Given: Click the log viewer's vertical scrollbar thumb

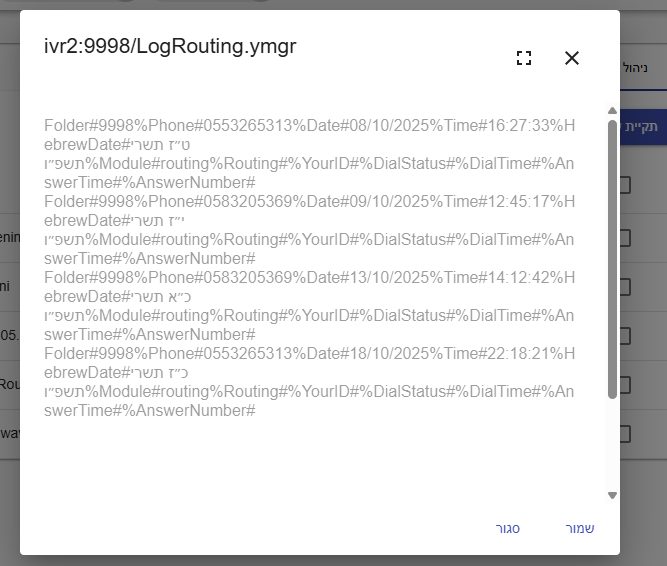Looking at the screenshot, I should click(x=612, y=260).
